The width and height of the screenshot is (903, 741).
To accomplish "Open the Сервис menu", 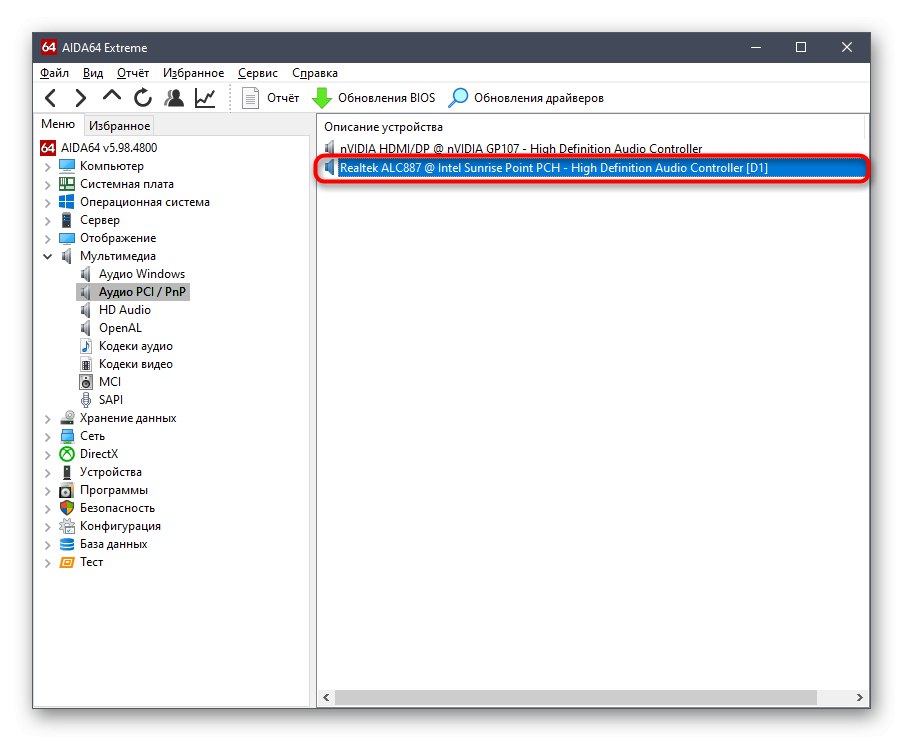I will [x=257, y=73].
